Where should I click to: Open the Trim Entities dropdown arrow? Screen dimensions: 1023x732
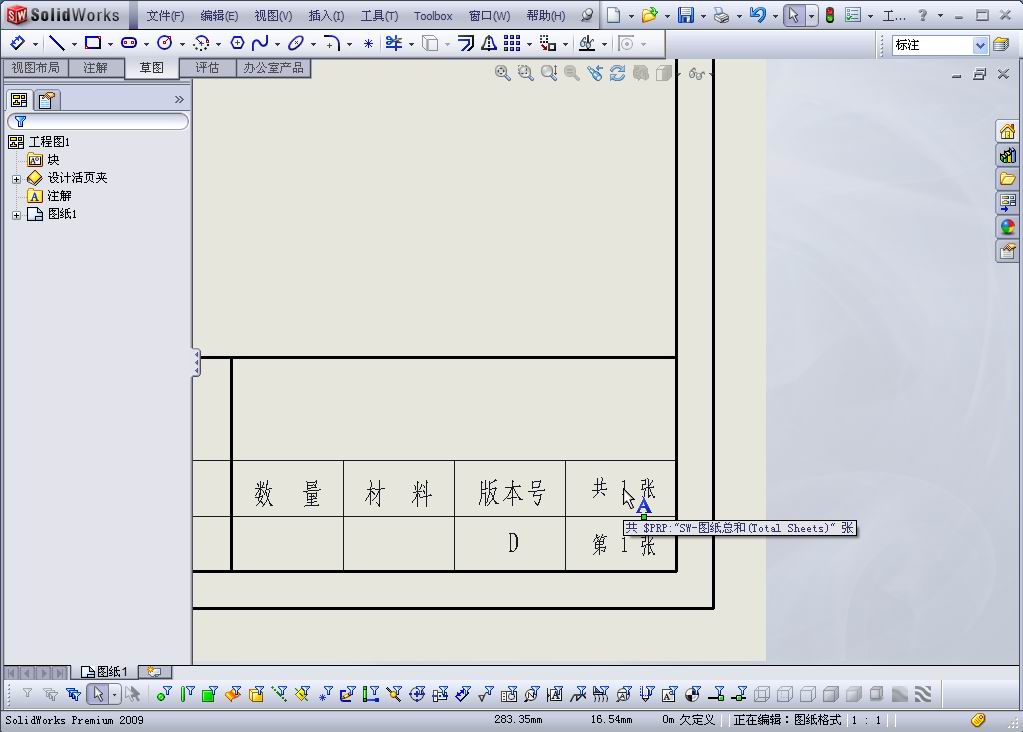click(x=411, y=44)
